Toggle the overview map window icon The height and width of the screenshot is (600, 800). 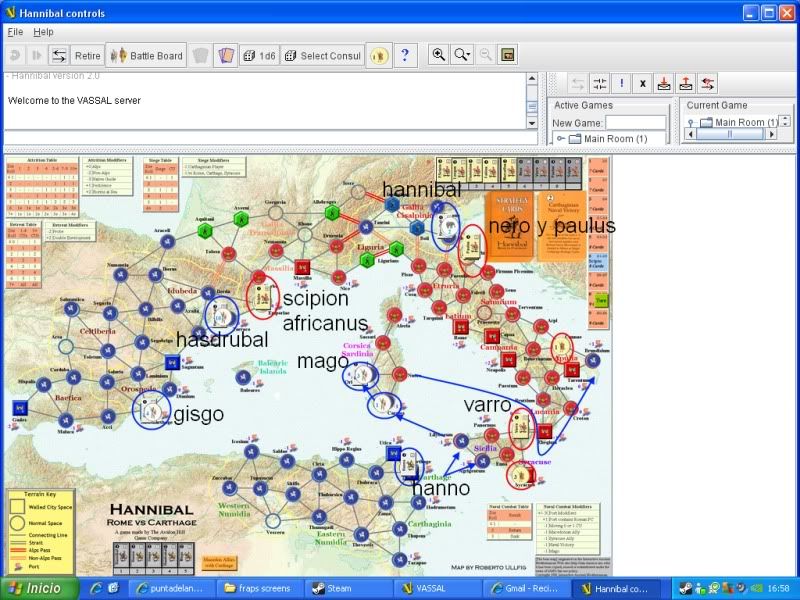[508, 55]
